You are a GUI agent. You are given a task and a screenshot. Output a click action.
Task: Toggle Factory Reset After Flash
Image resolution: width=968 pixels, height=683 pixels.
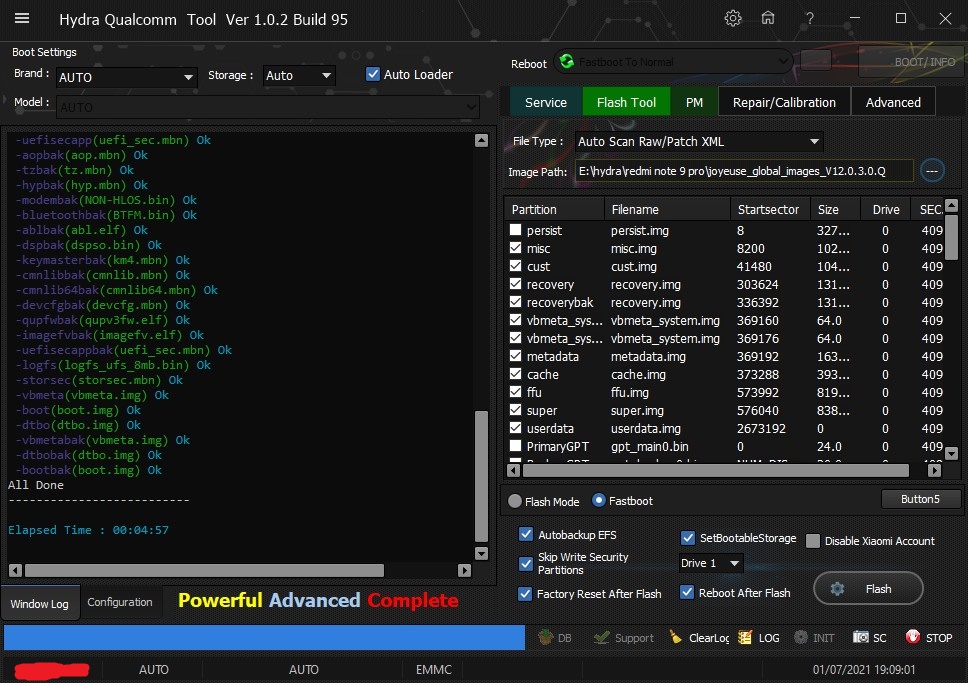point(525,593)
